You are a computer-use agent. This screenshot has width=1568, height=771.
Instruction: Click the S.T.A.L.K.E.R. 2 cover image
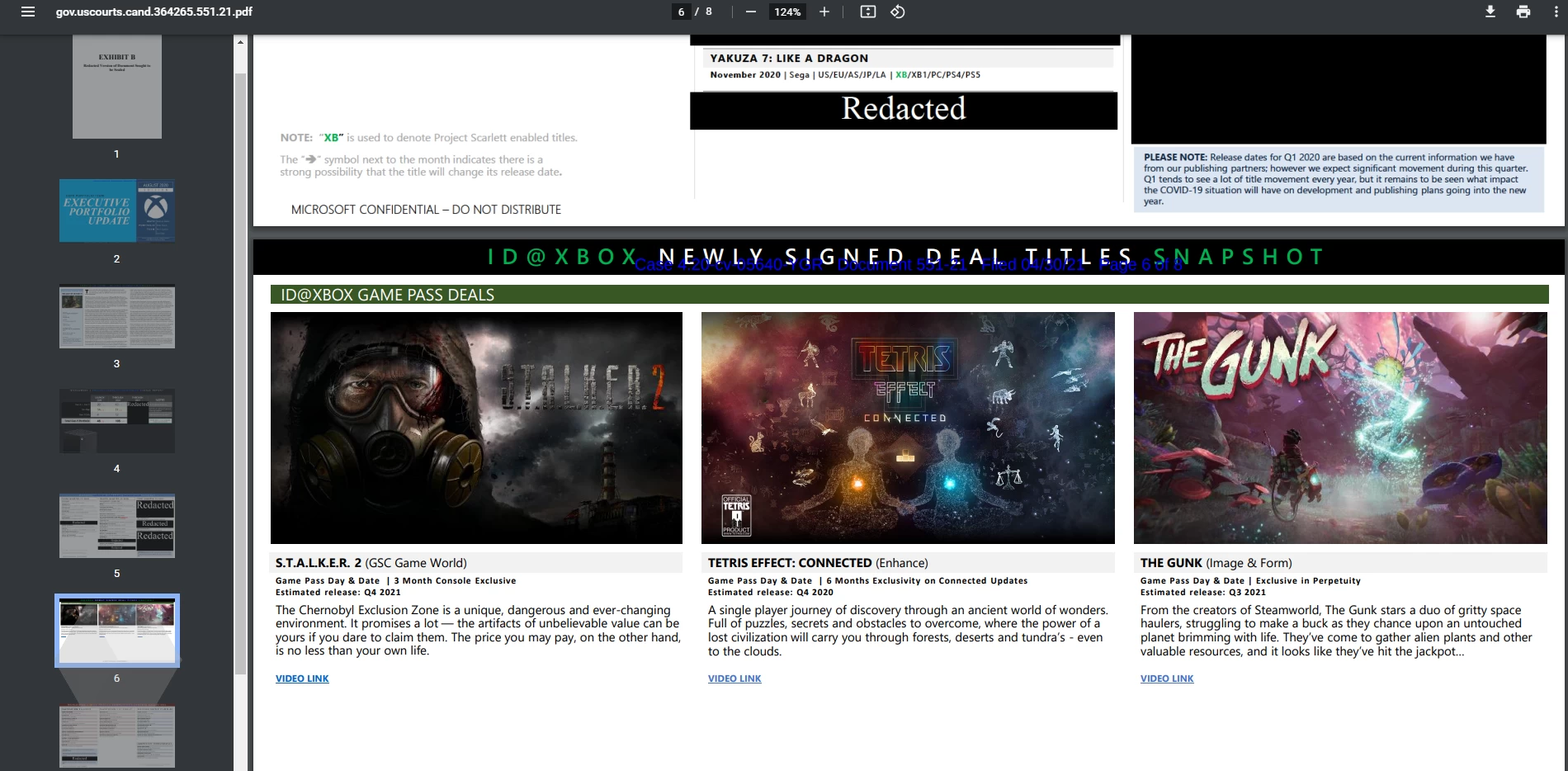click(x=476, y=428)
